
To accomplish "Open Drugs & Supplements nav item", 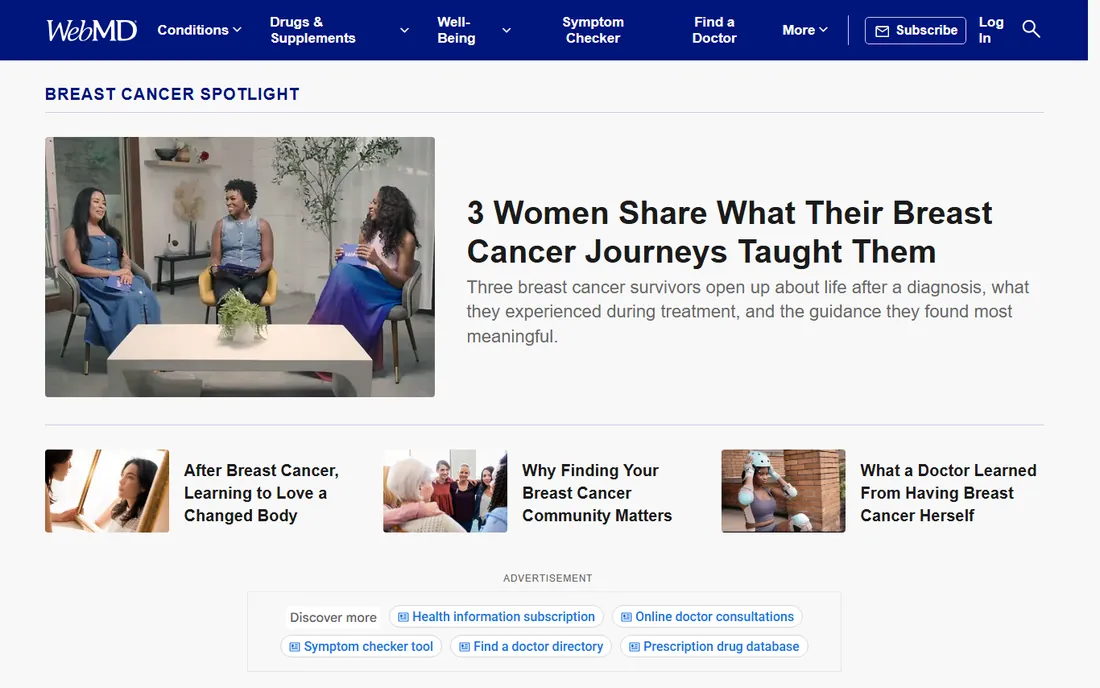I will point(313,30).
